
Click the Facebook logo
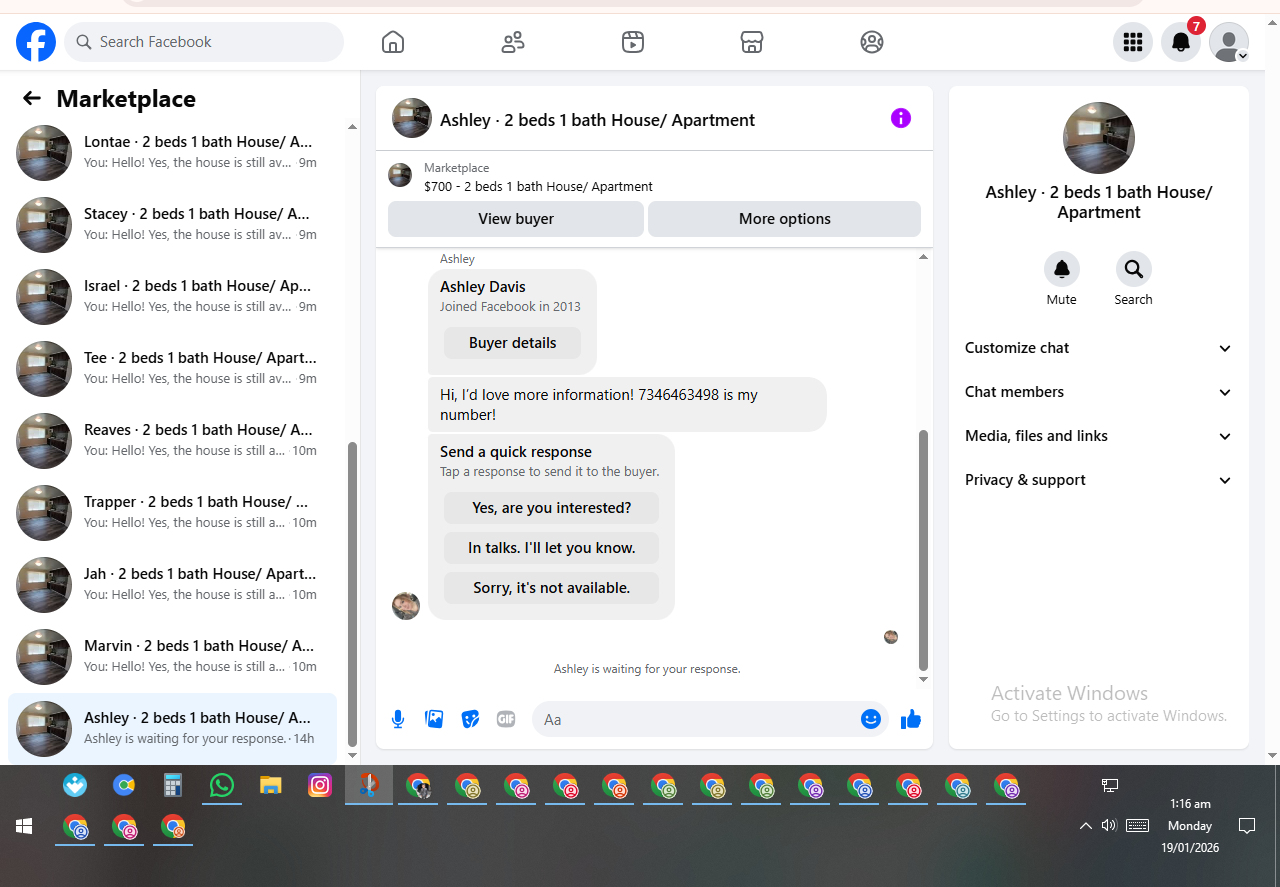(x=36, y=42)
